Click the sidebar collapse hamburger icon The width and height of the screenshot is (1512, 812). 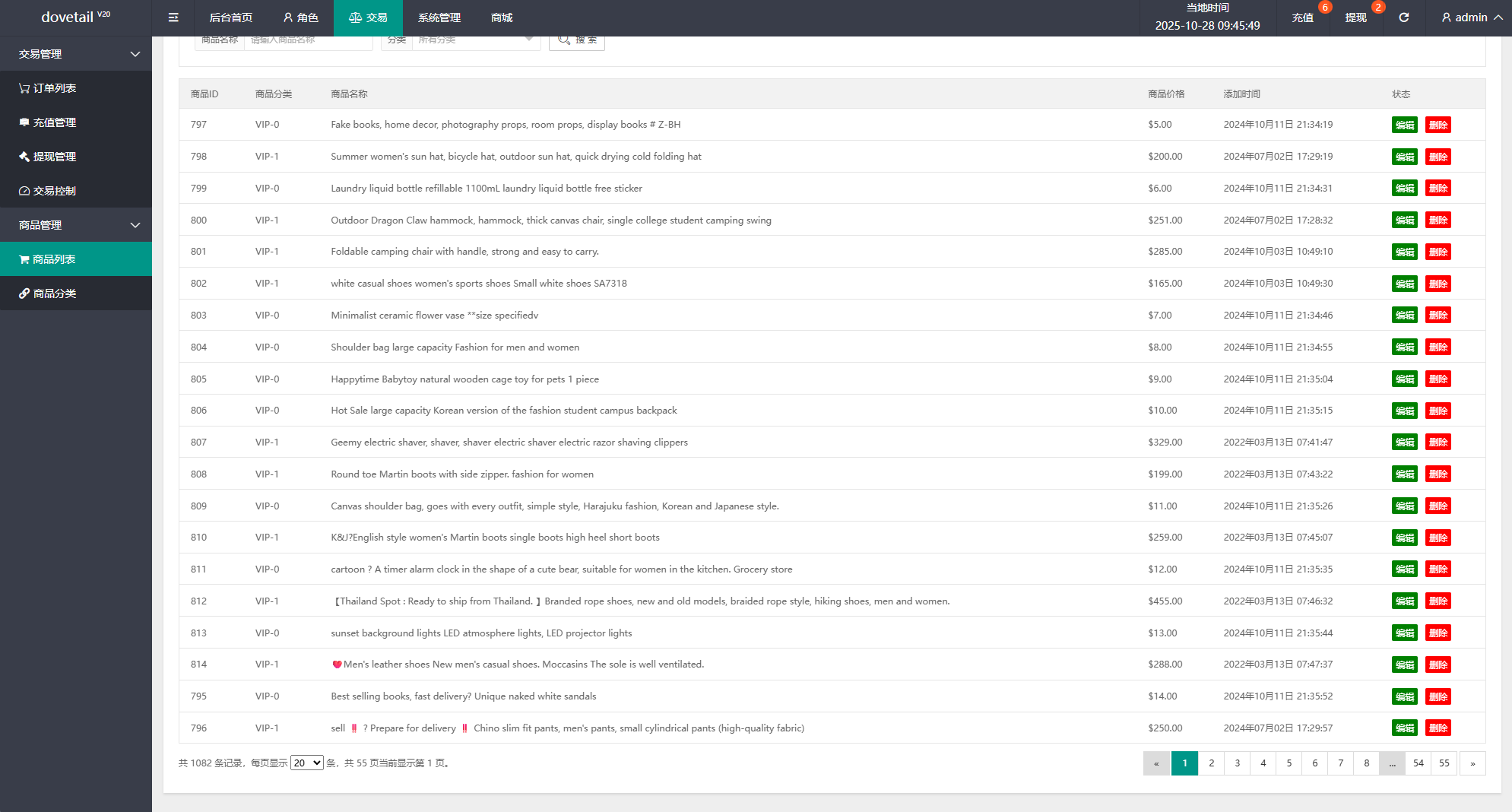pos(173,17)
